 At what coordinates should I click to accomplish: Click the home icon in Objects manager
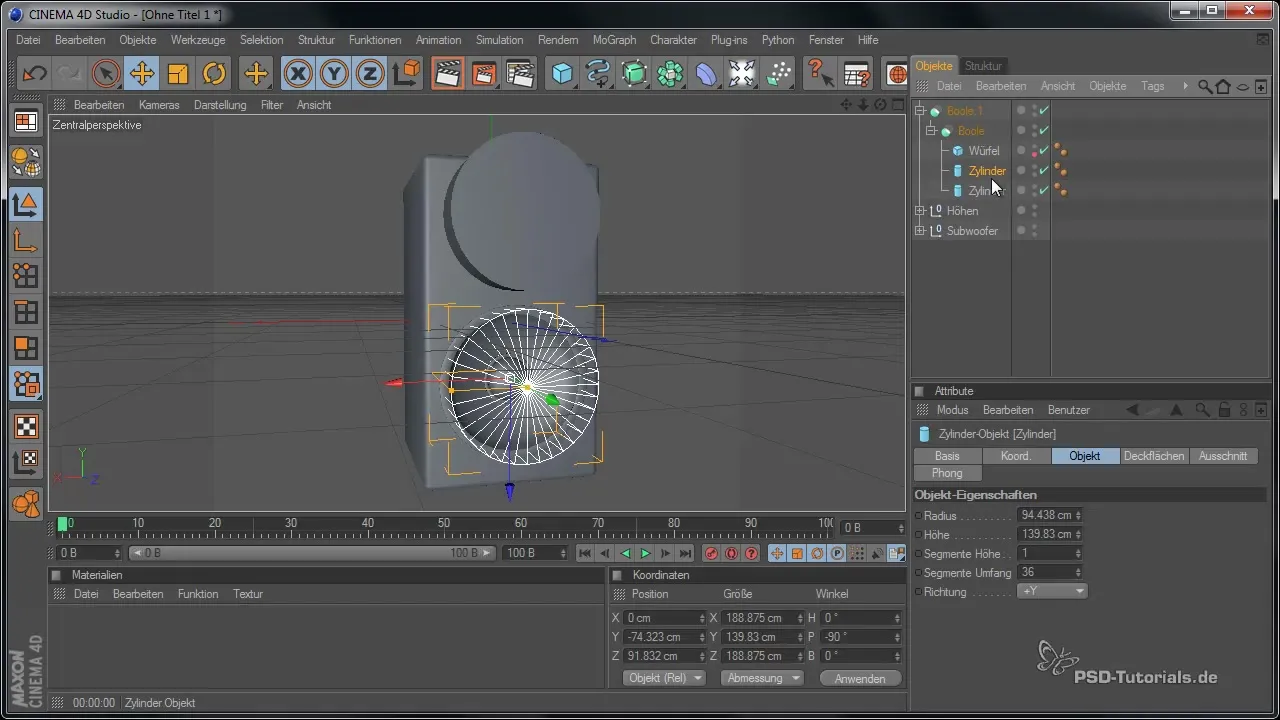tap(1222, 86)
